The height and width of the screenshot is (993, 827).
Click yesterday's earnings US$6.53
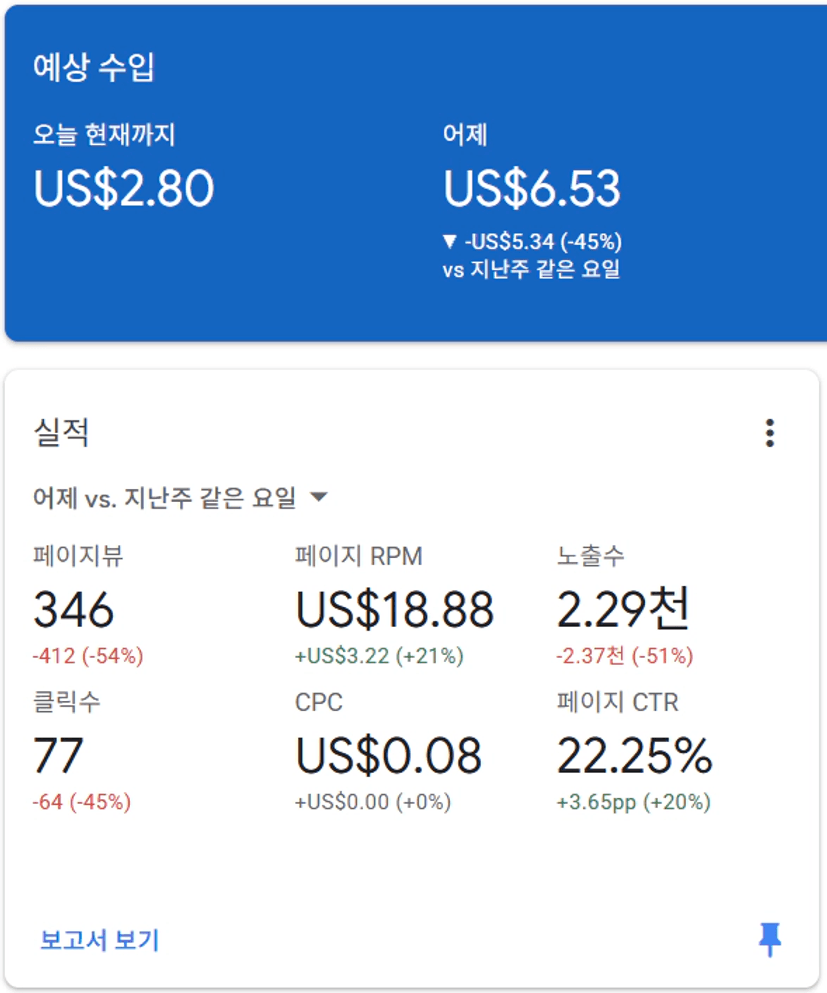[532, 189]
